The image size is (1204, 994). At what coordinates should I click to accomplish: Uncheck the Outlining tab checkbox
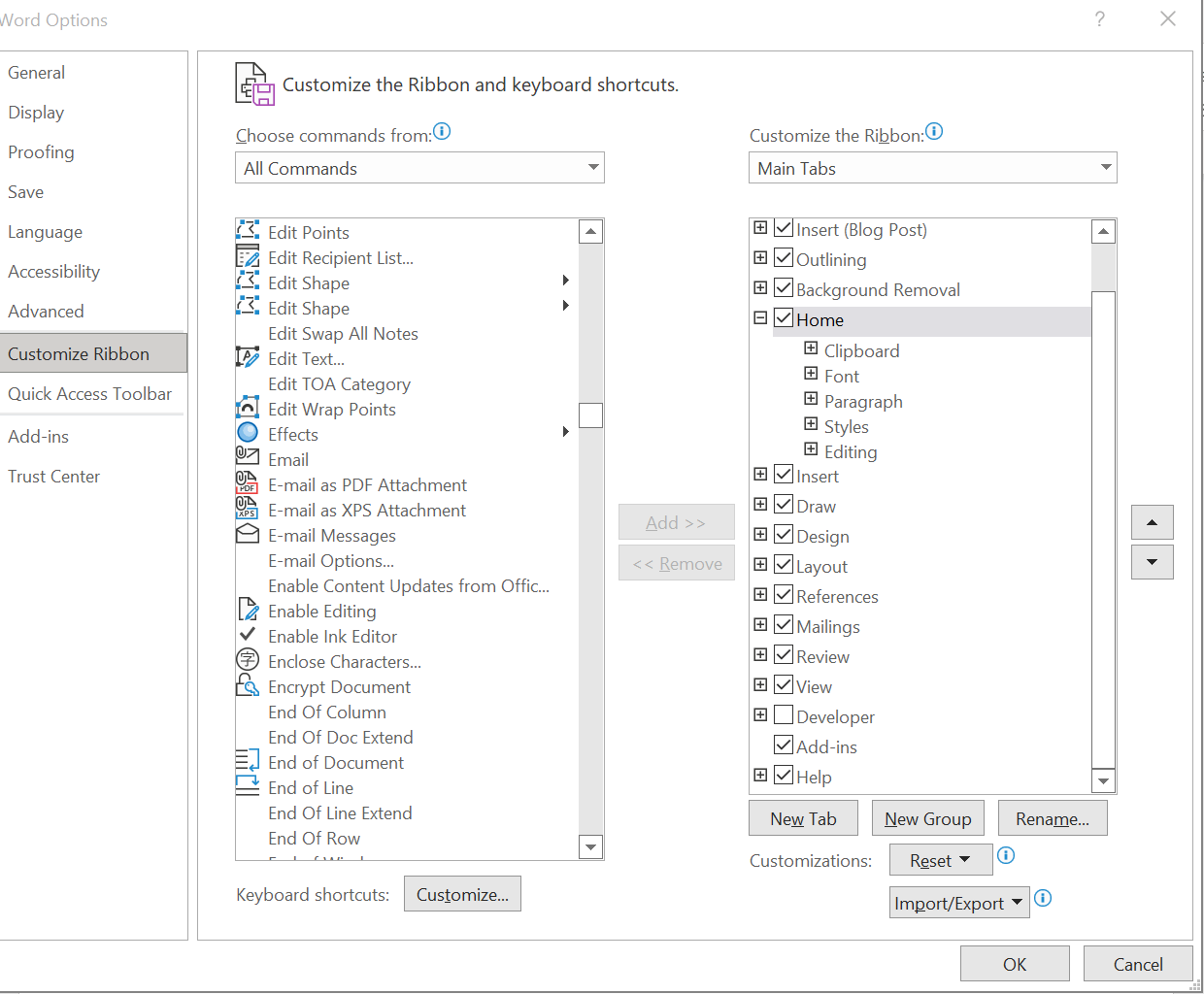click(x=784, y=257)
